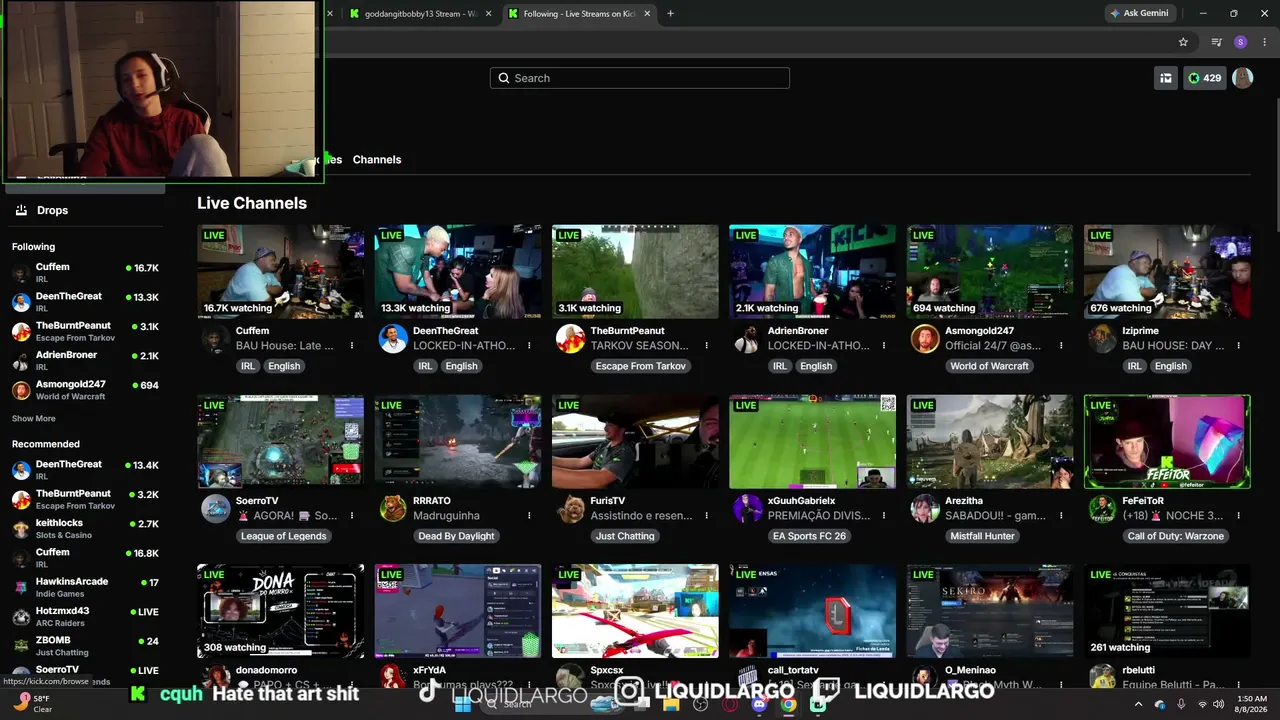Open Hotzmxd43 in Recommended sidebar list
This screenshot has height=720, width=1280.
[85, 616]
